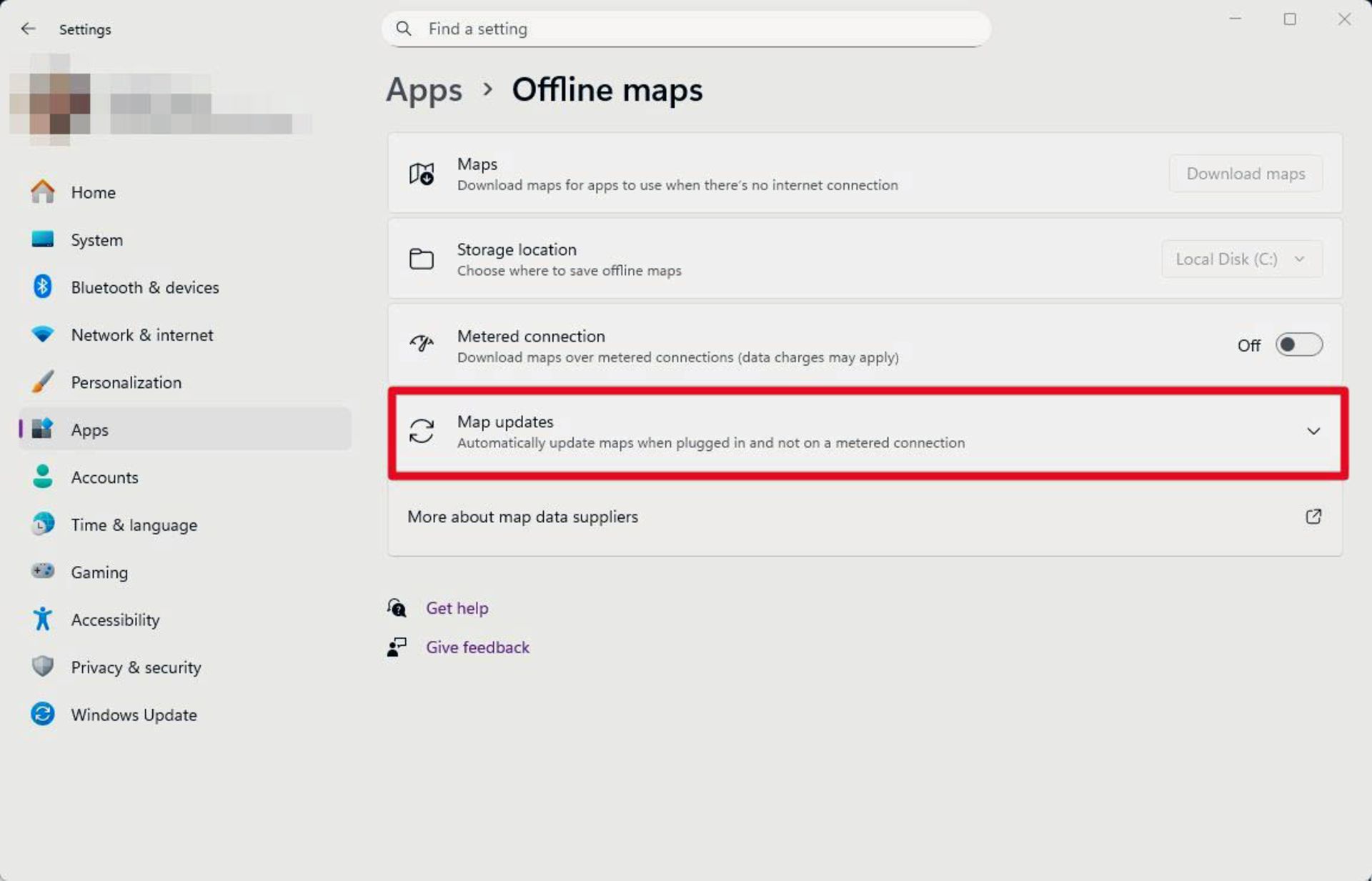The height and width of the screenshot is (881, 1372).
Task: Open the Local Disk (C:) storage dropdown
Action: pos(1241,259)
